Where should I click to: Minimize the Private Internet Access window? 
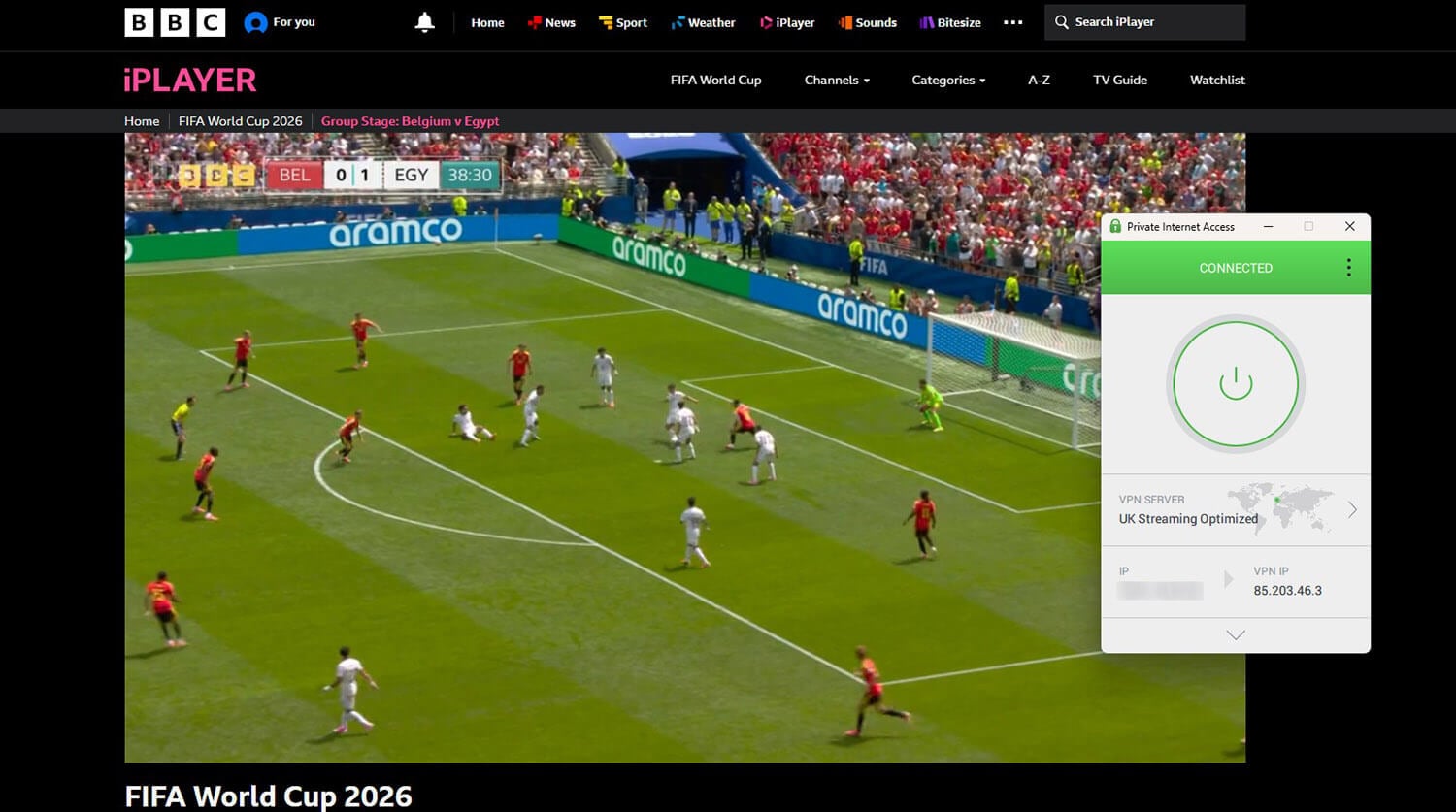1268,226
